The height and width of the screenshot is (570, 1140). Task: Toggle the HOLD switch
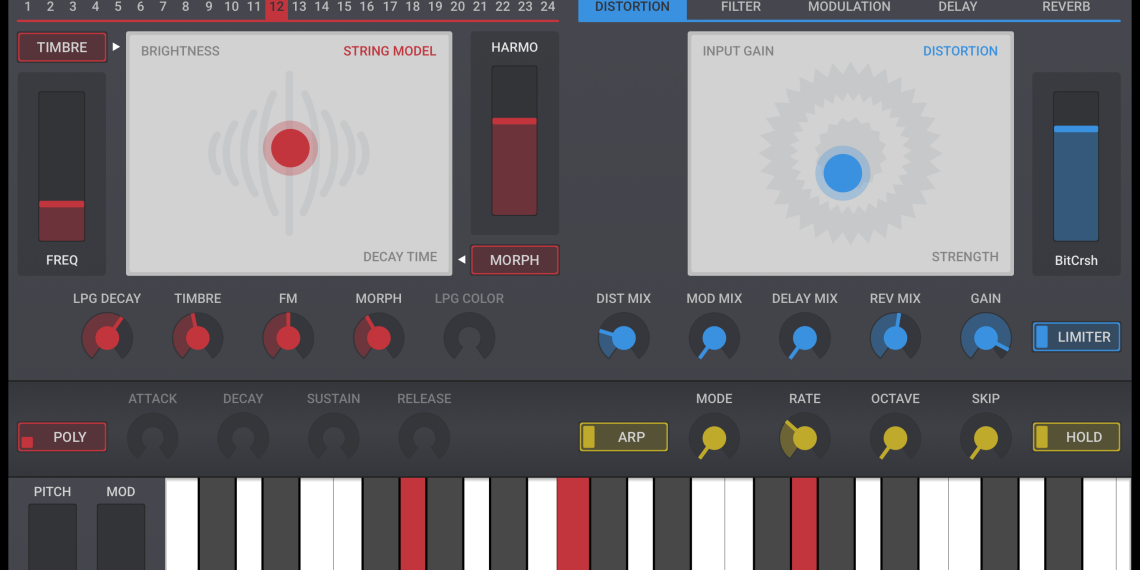pos(1076,437)
